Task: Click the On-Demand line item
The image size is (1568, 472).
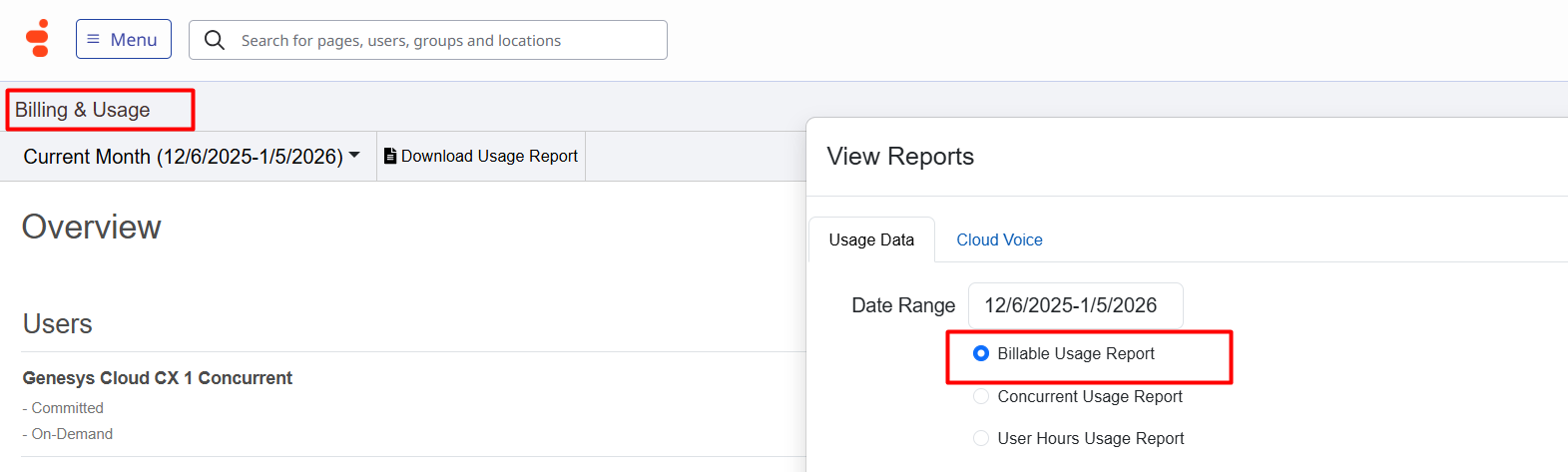Action: point(72,434)
